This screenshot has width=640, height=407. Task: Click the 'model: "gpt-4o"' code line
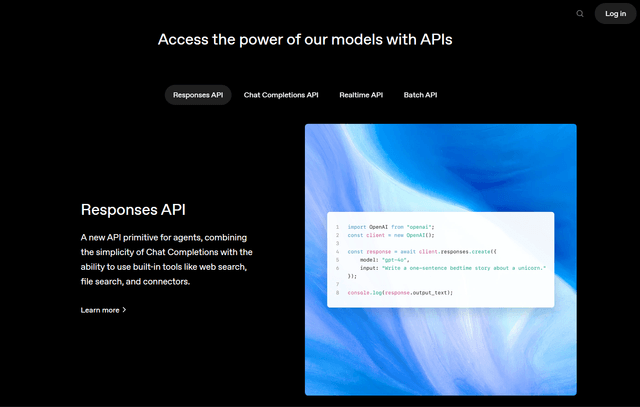point(384,260)
